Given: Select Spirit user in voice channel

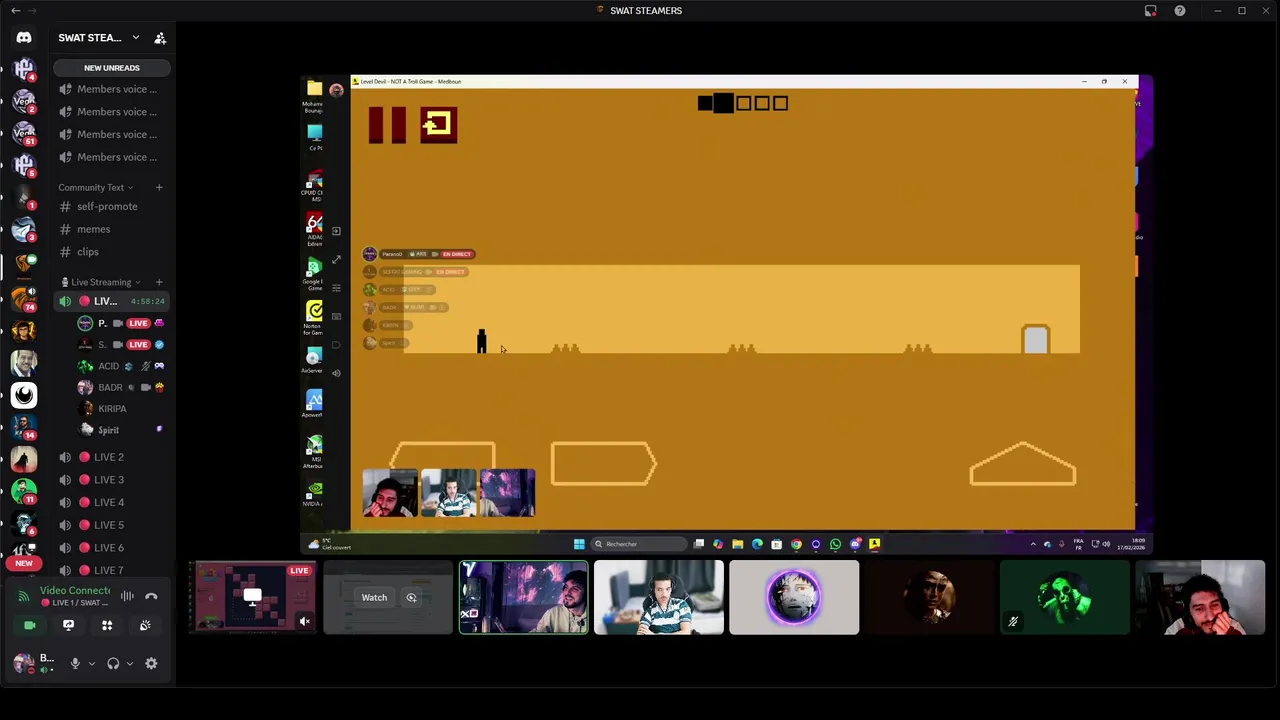Looking at the screenshot, I should (120, 430).
